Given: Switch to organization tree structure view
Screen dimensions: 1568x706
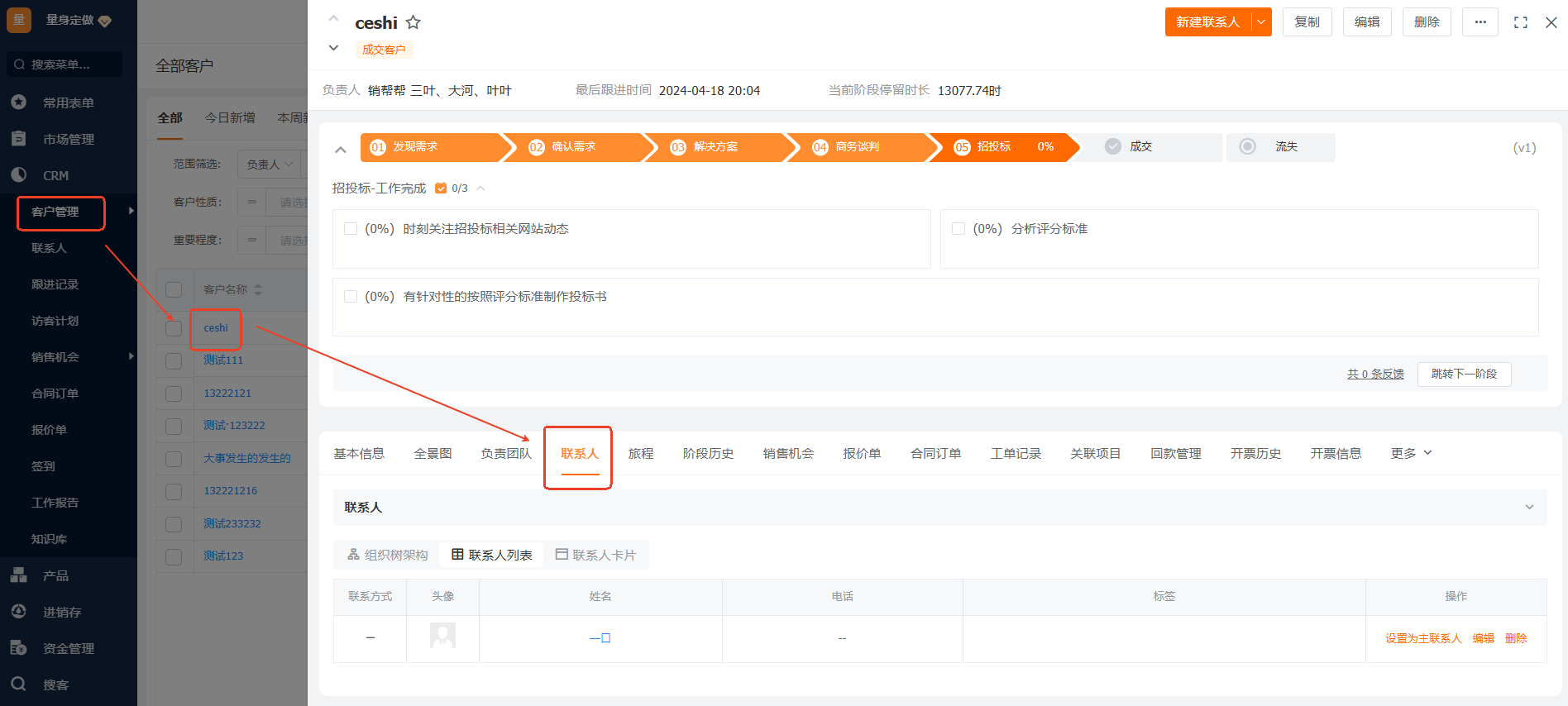Looking at the screenshot, I should coord(388,555).
